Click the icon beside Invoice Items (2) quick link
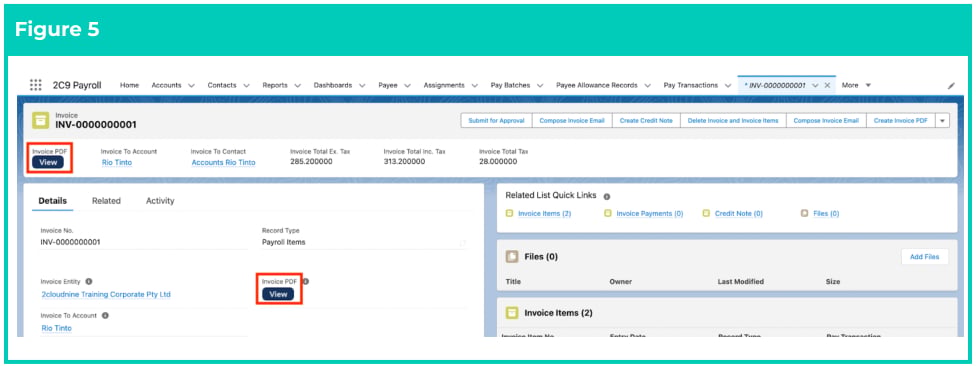The height and width of the screenshot is (366, 976). [510, 214]
